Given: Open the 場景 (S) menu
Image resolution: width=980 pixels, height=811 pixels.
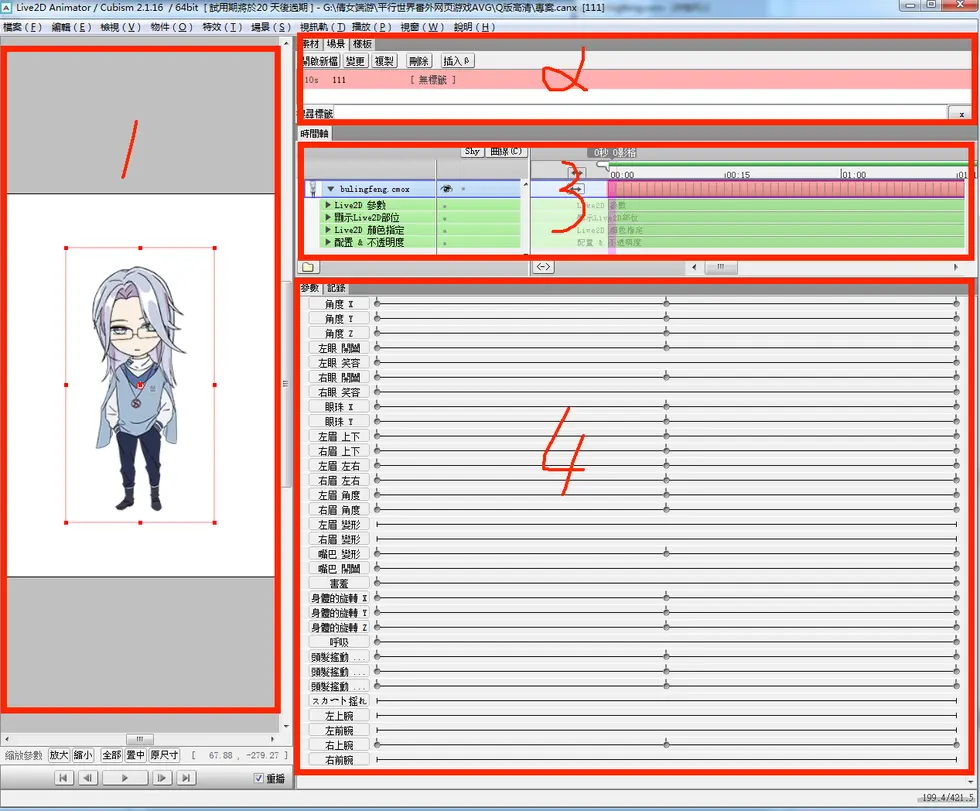Looking at the screenshot, I should coord(271,27).
